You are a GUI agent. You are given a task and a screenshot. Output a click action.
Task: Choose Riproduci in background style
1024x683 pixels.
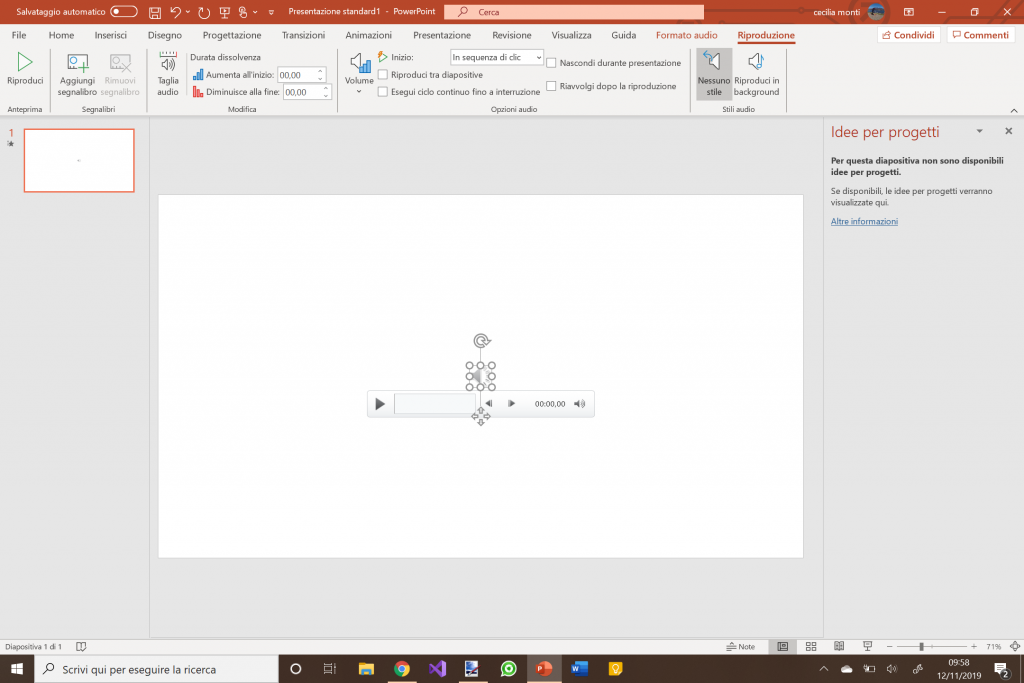point(756,74)
